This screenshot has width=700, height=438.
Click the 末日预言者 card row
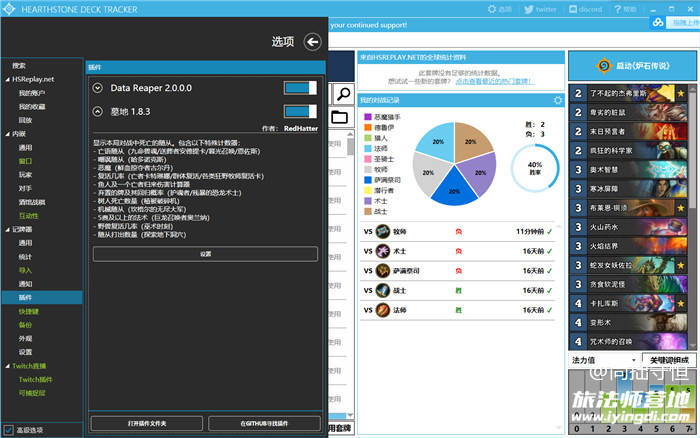click(x=628, y=131)
